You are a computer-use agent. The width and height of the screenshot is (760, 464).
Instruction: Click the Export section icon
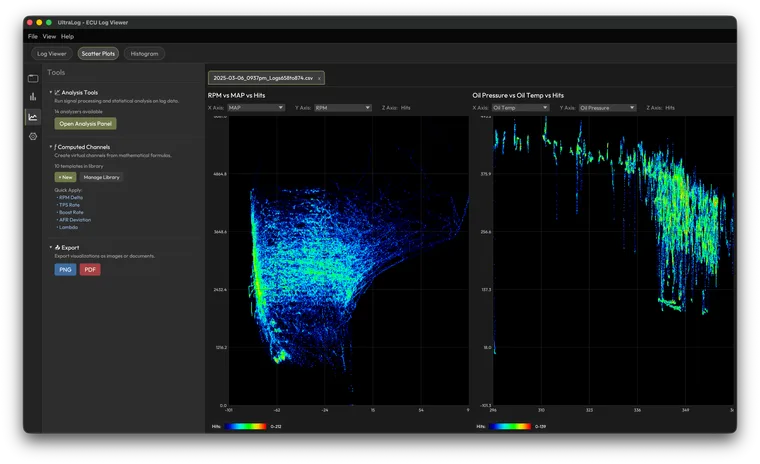pyautogui.click(x=57, y=247)
